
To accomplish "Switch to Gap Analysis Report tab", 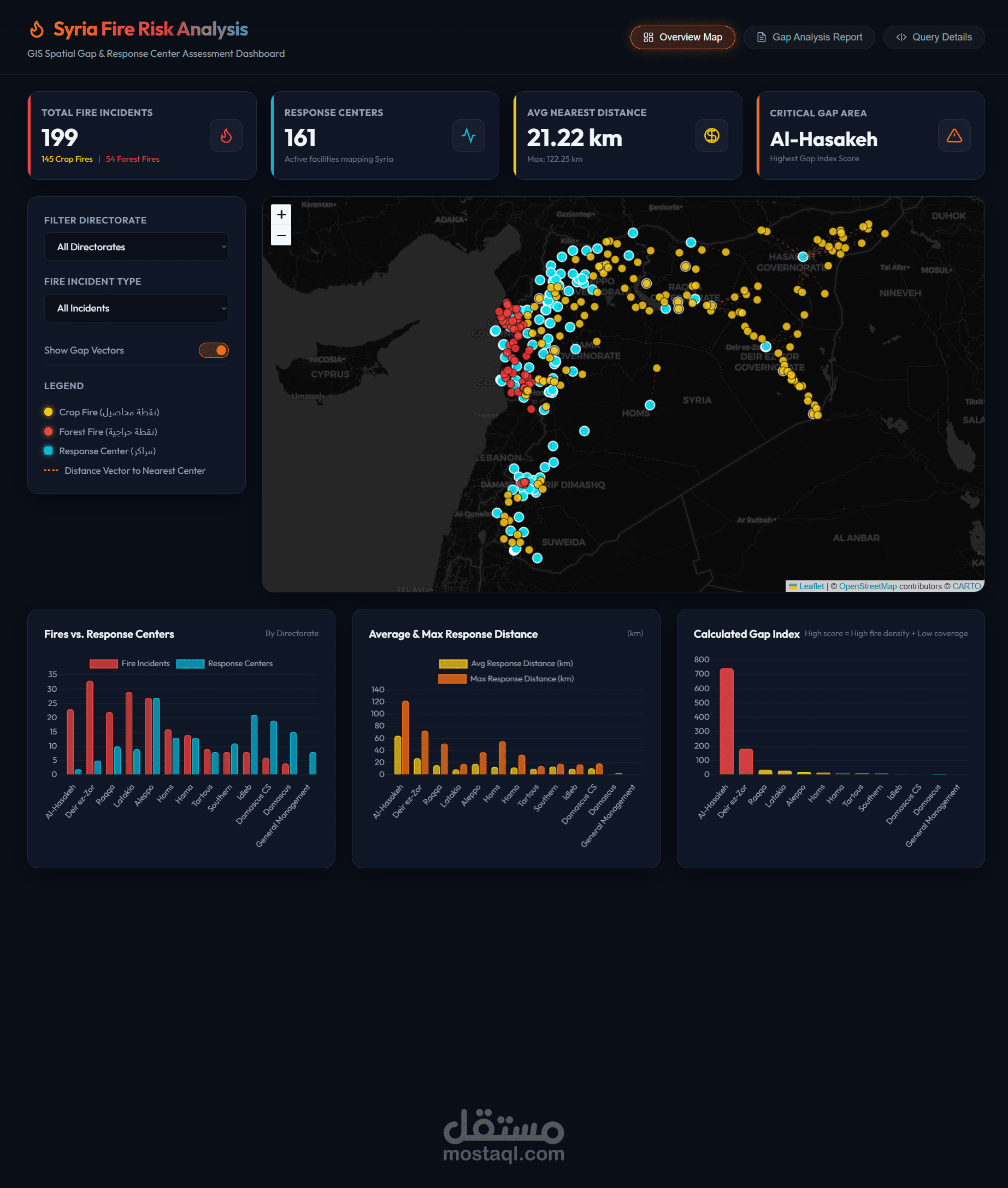I will (x=809, y=37).
